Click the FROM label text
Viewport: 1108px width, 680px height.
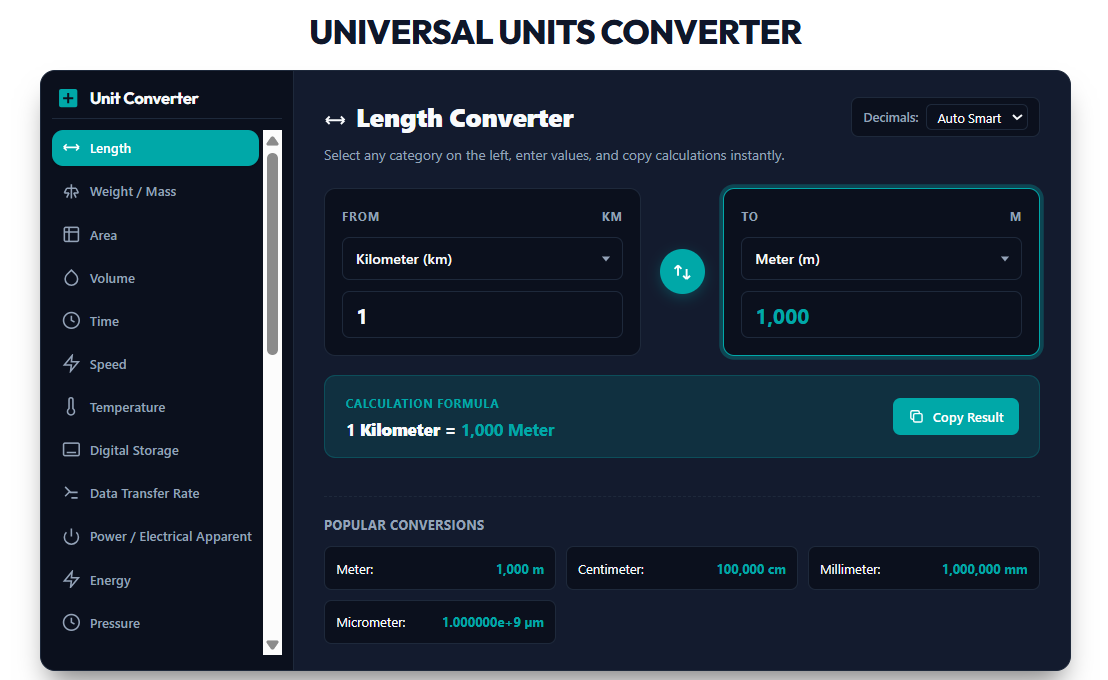pyautogui.click(x=360, y=216)
